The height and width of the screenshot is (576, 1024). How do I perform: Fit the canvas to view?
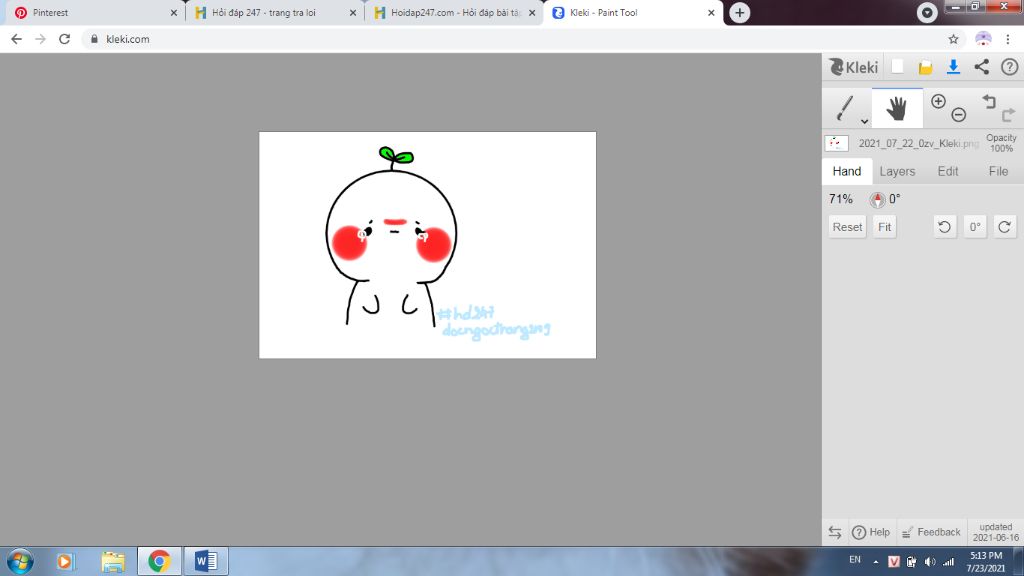click(x=884, y=227)
